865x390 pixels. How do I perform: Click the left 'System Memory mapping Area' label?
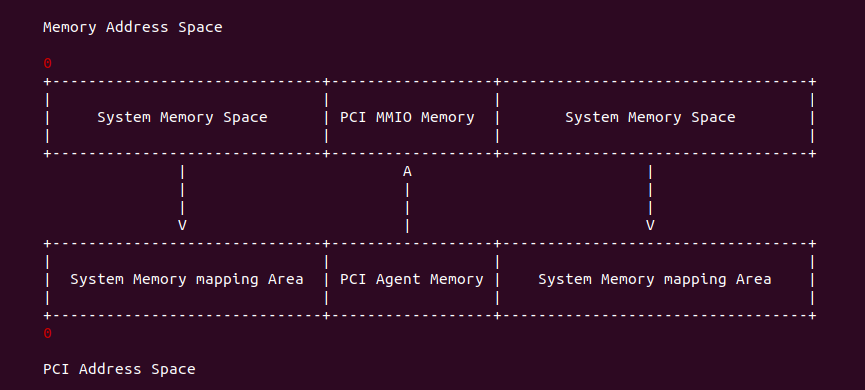tap(186, 279)
